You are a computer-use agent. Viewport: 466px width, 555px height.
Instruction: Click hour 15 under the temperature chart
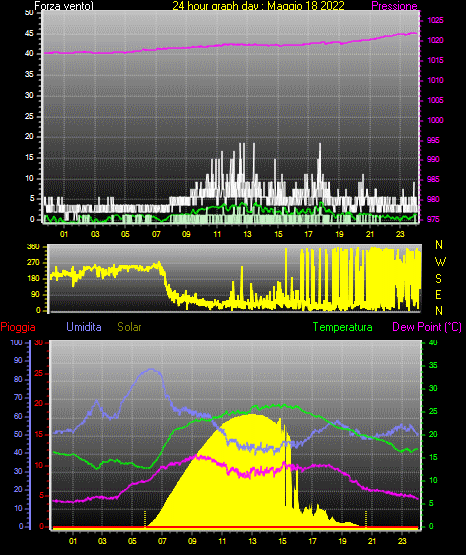(282, 541)
